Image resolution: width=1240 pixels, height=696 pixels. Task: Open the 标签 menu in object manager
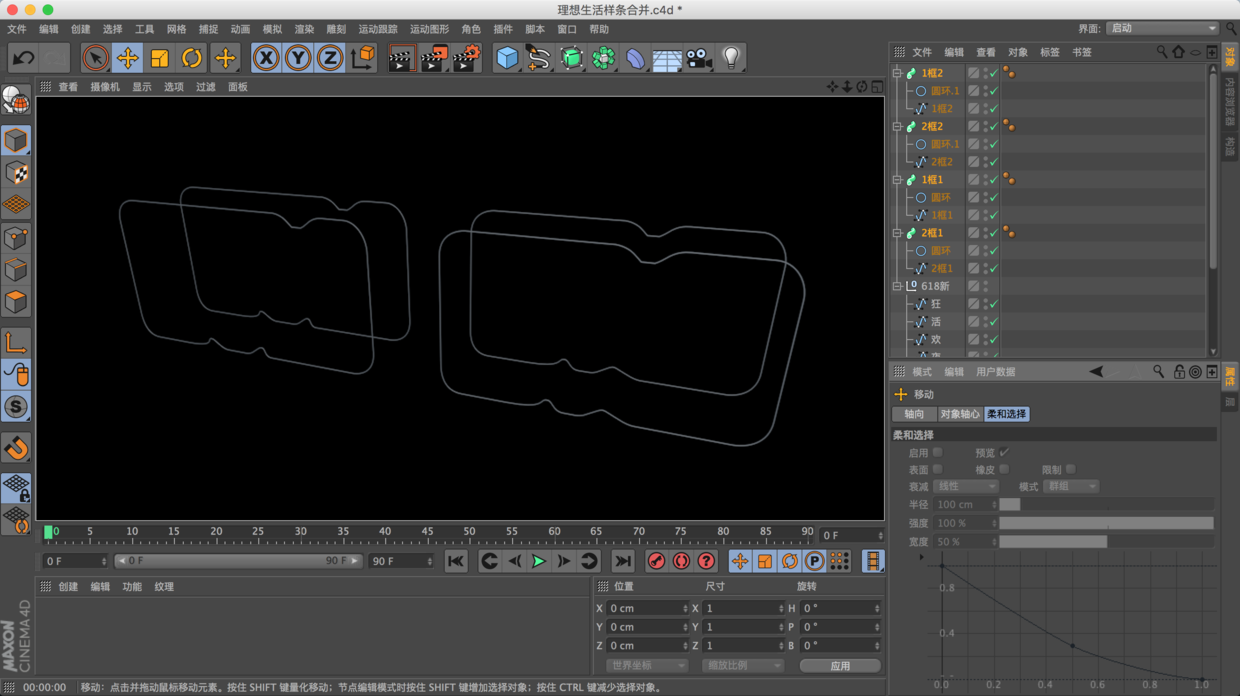point(1049,52)
